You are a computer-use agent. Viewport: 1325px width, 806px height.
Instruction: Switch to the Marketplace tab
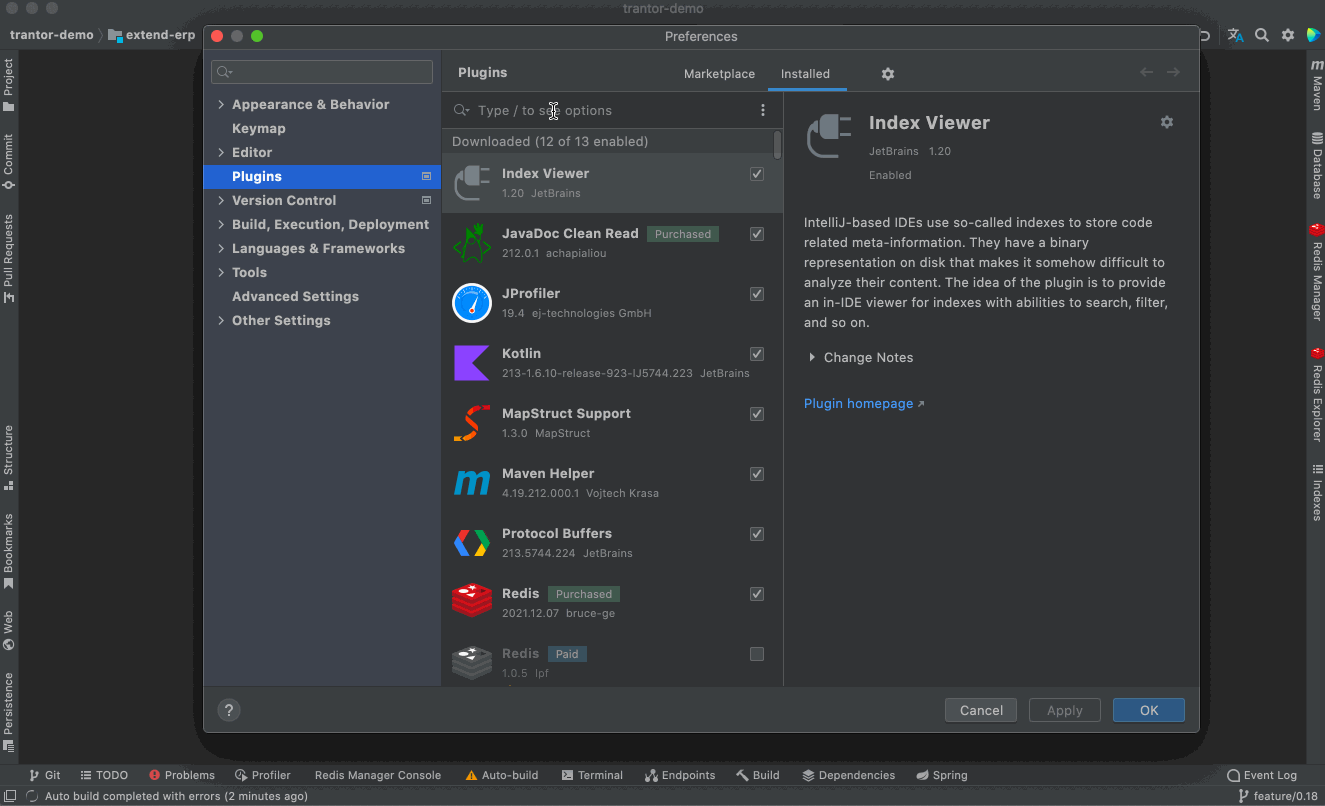[719, 74]
